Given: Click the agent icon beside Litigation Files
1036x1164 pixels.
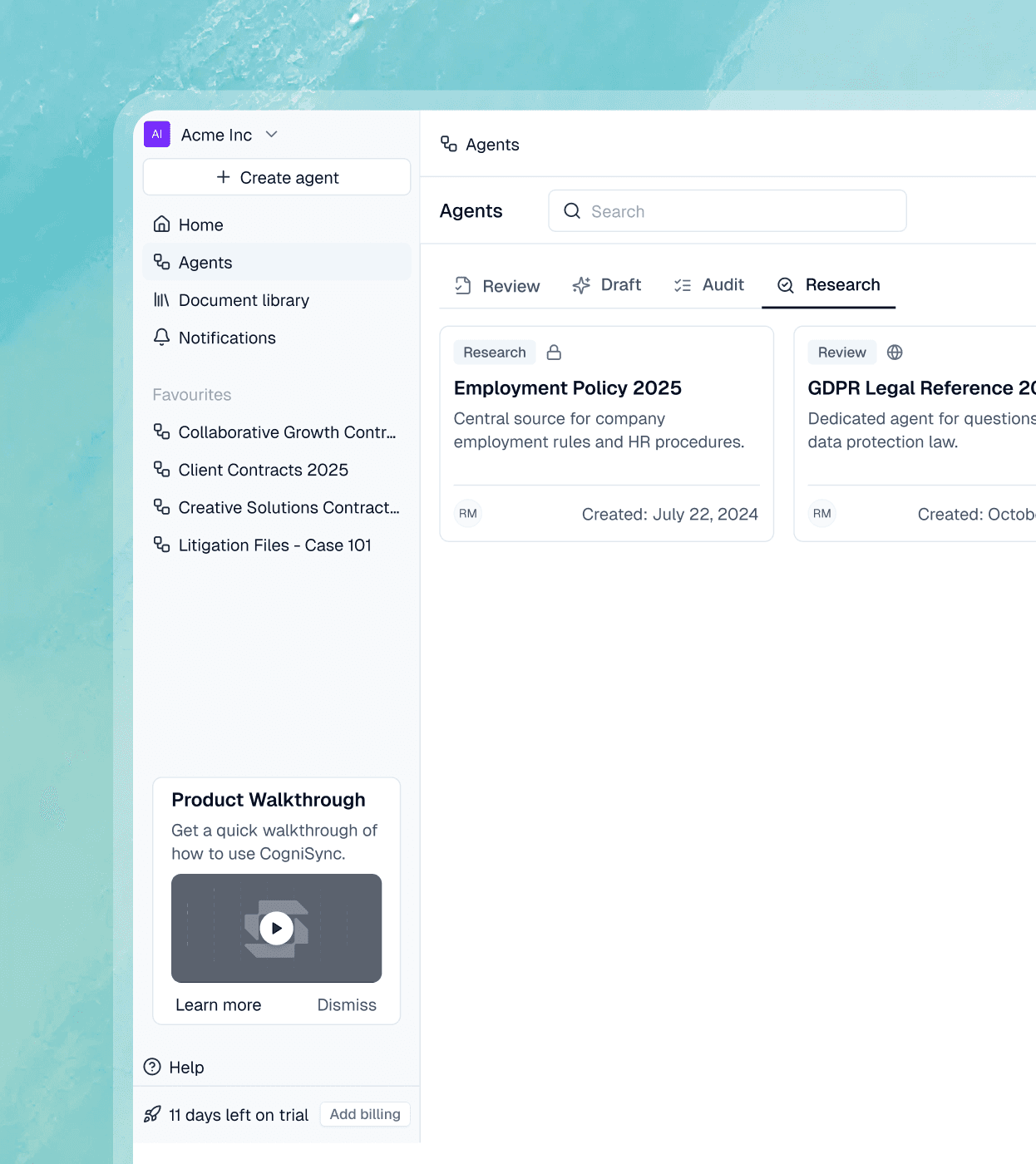Looking at the screenshot, I should coord(162,545).
